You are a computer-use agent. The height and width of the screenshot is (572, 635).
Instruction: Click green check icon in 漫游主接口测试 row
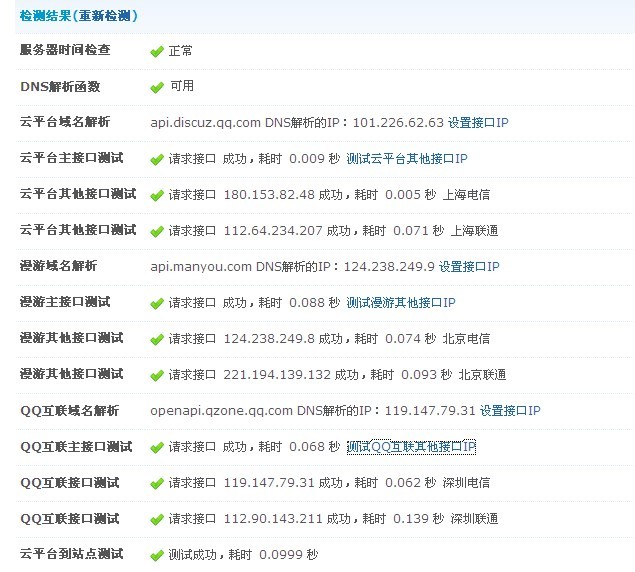157,303
